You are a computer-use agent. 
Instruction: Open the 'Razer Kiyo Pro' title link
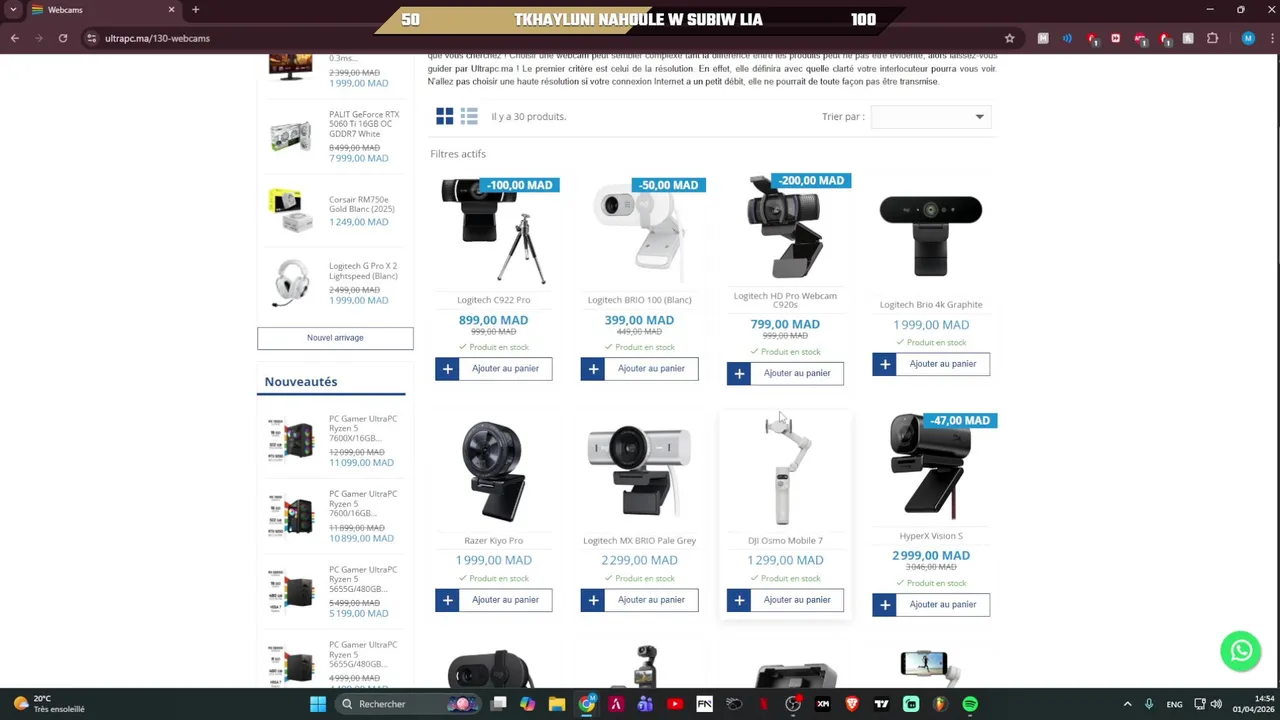point(494,541)
